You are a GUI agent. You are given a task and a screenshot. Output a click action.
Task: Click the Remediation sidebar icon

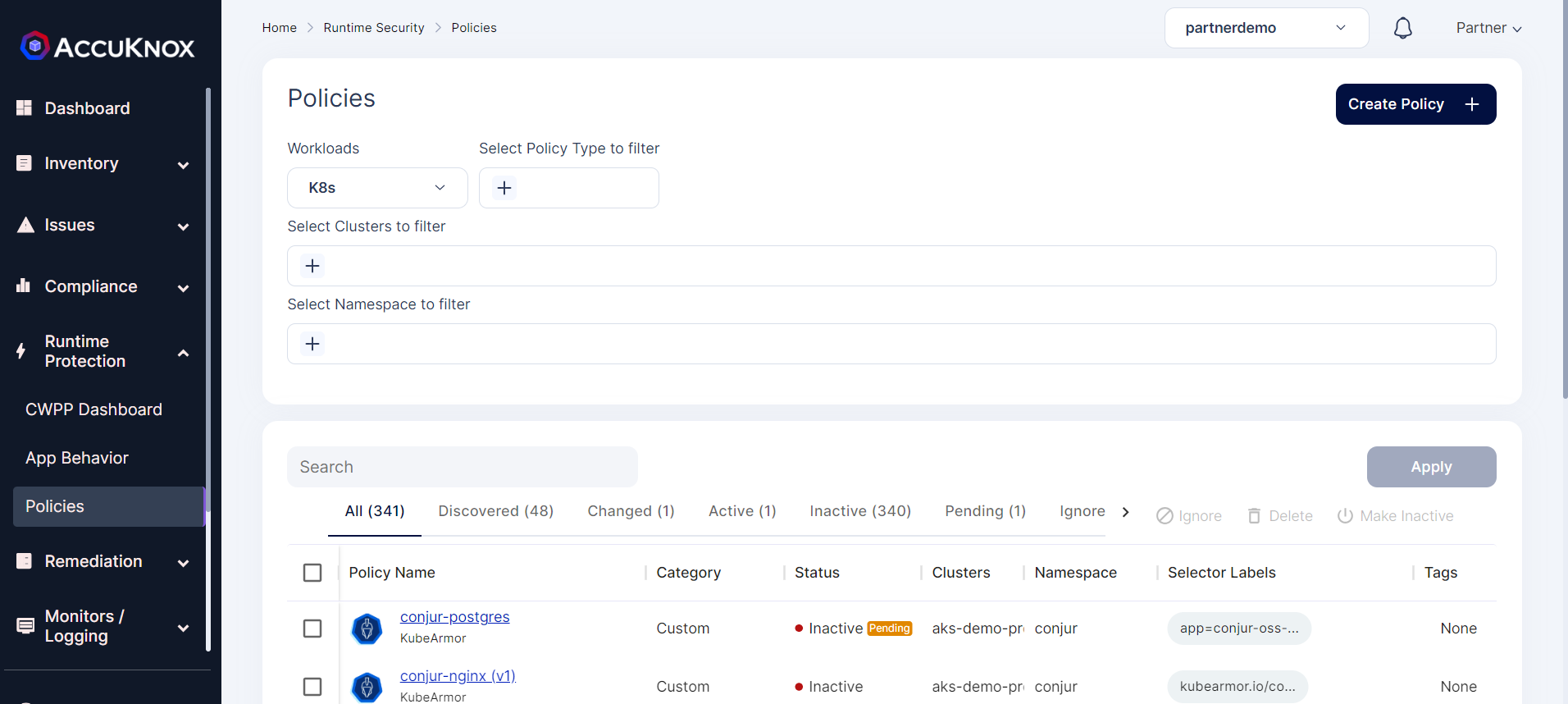coord(25,561)
